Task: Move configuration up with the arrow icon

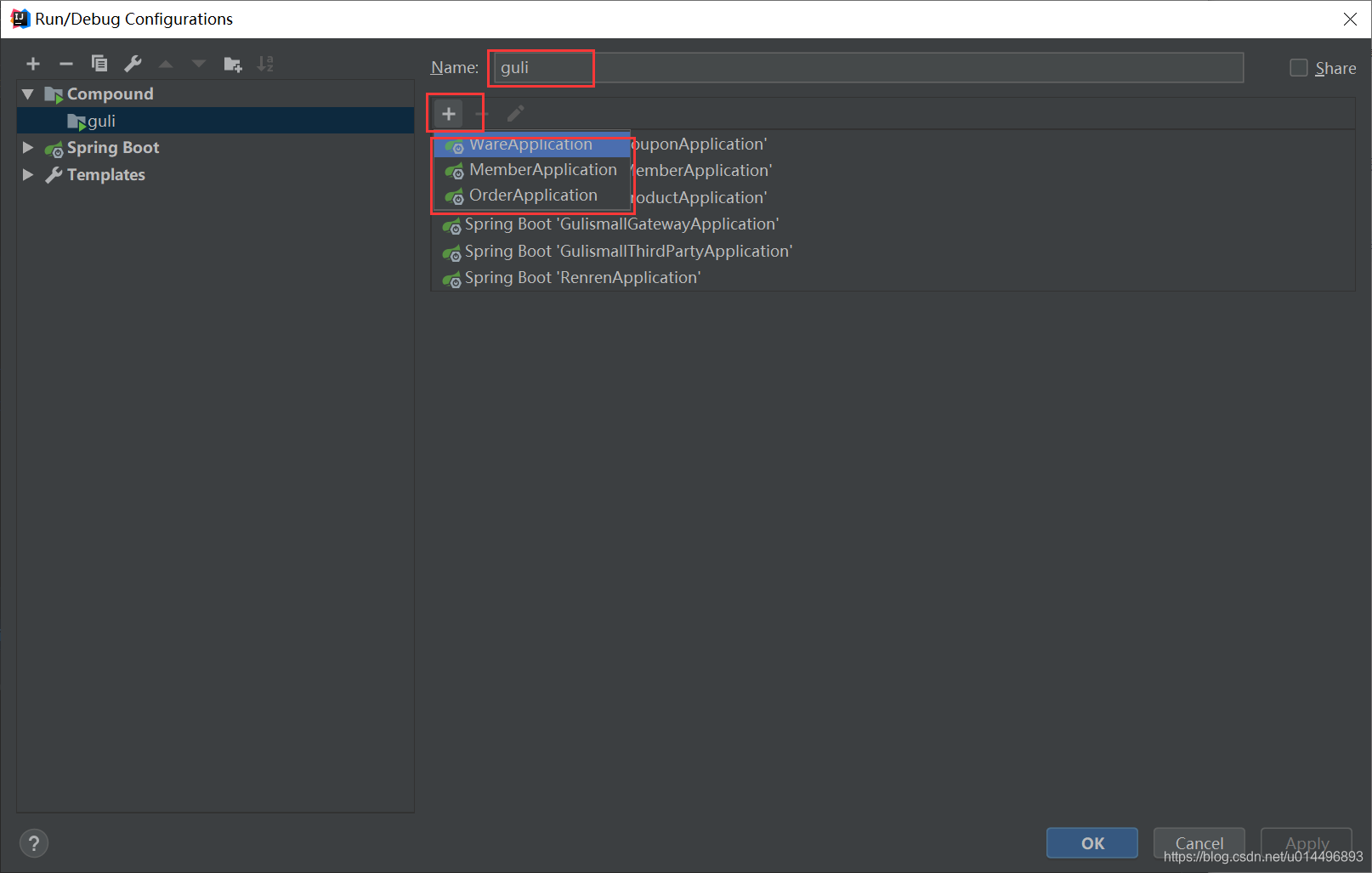Action: [166, 64]
